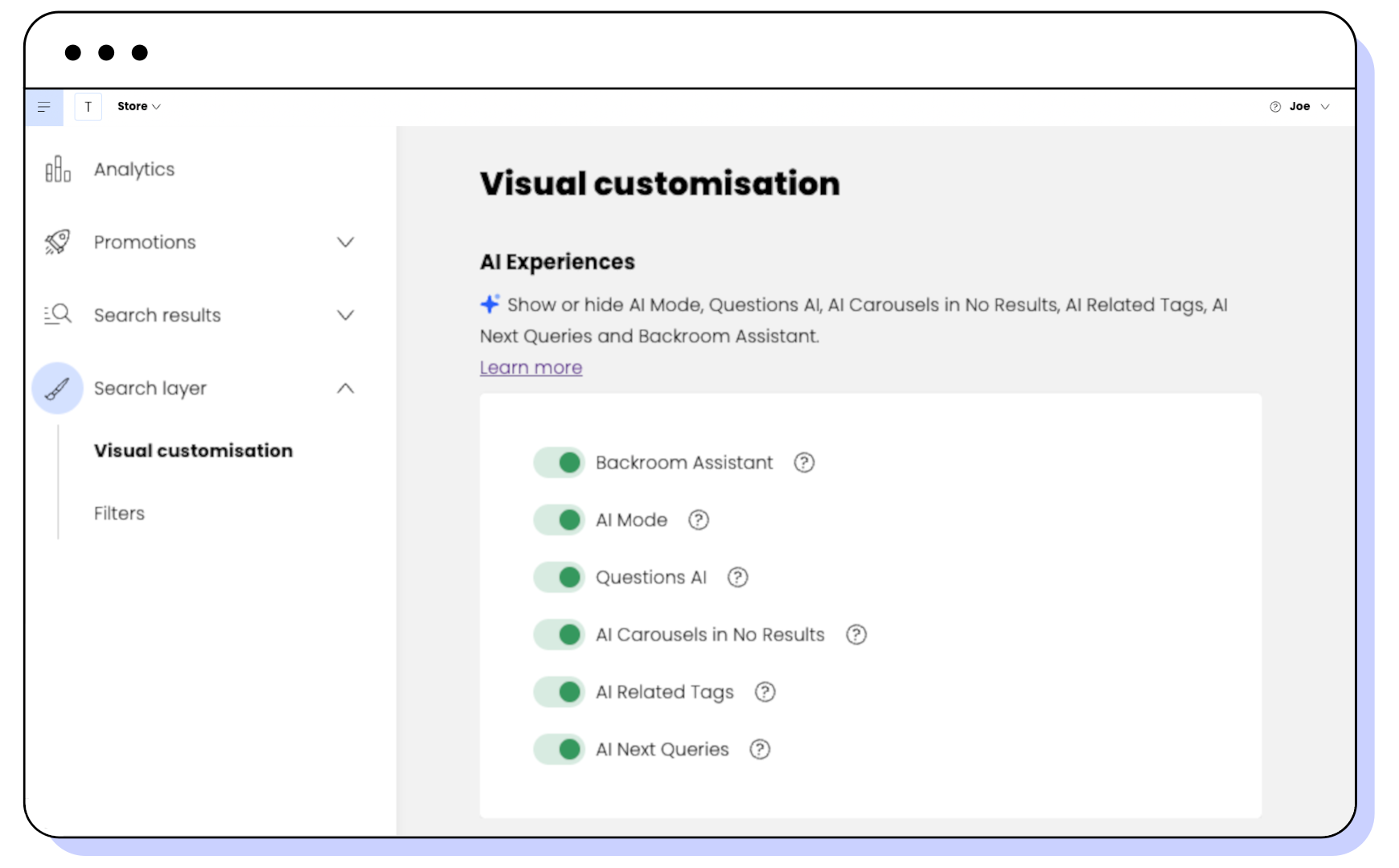The height and width of the screenshot is (868, 1399).
Task: Disable the Backroom Assistant toggle
Action: [559, 463]
